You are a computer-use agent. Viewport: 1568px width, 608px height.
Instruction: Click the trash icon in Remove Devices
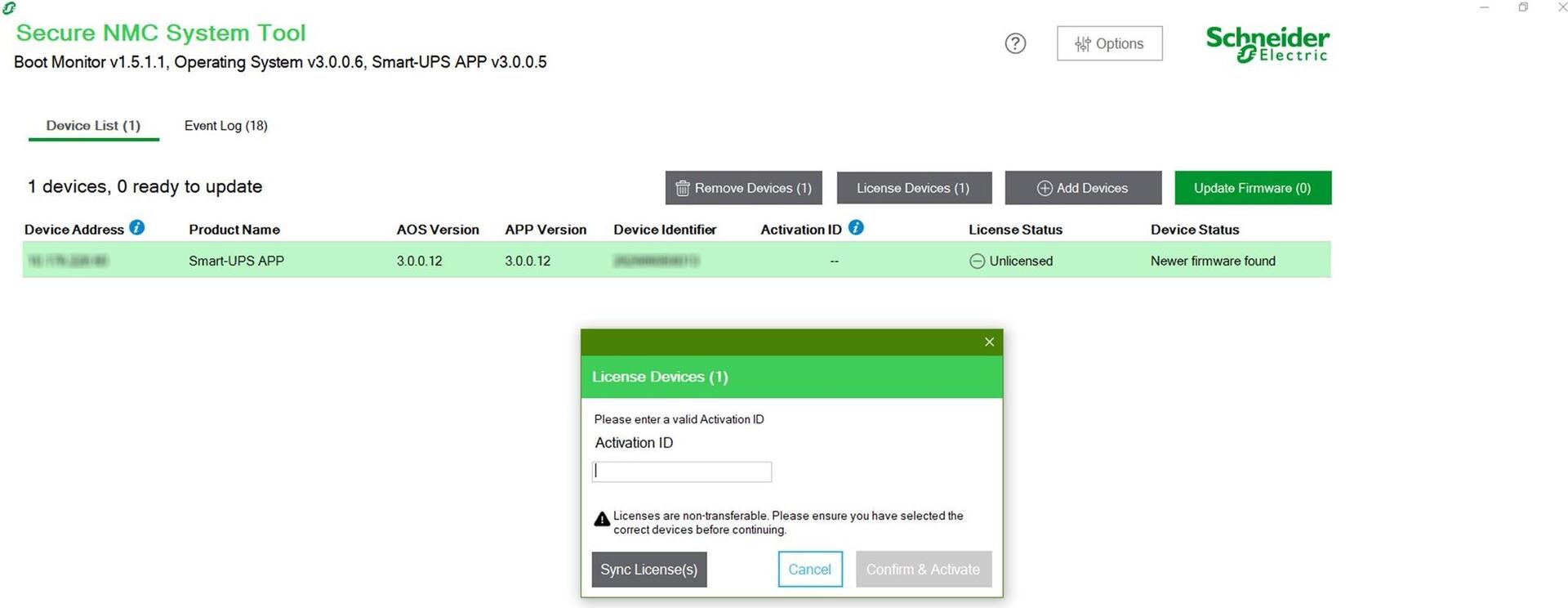pos(683,189)
